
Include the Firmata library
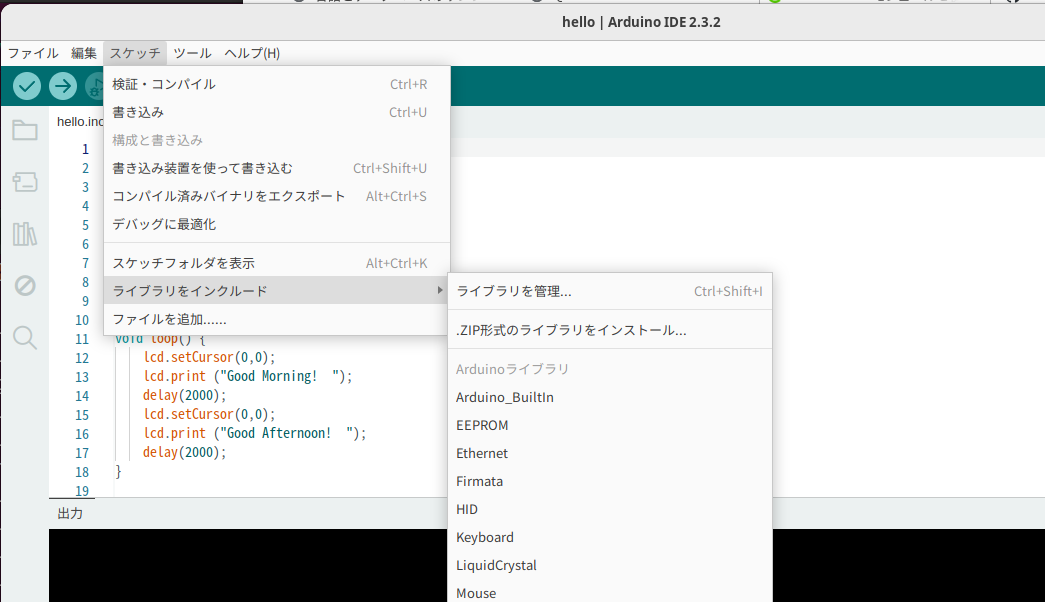pyautogui.click(x=610, y=481)
